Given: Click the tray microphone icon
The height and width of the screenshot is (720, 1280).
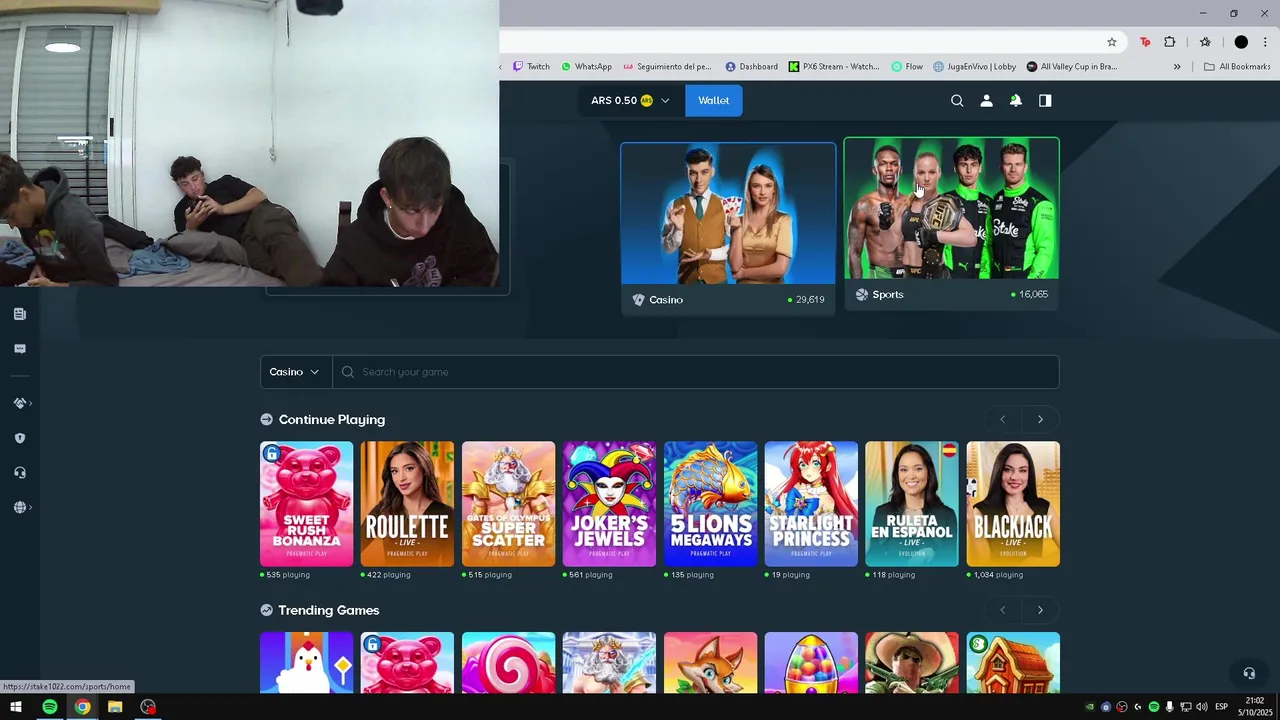Looking at the screenshot, I should click(1169, 707).
